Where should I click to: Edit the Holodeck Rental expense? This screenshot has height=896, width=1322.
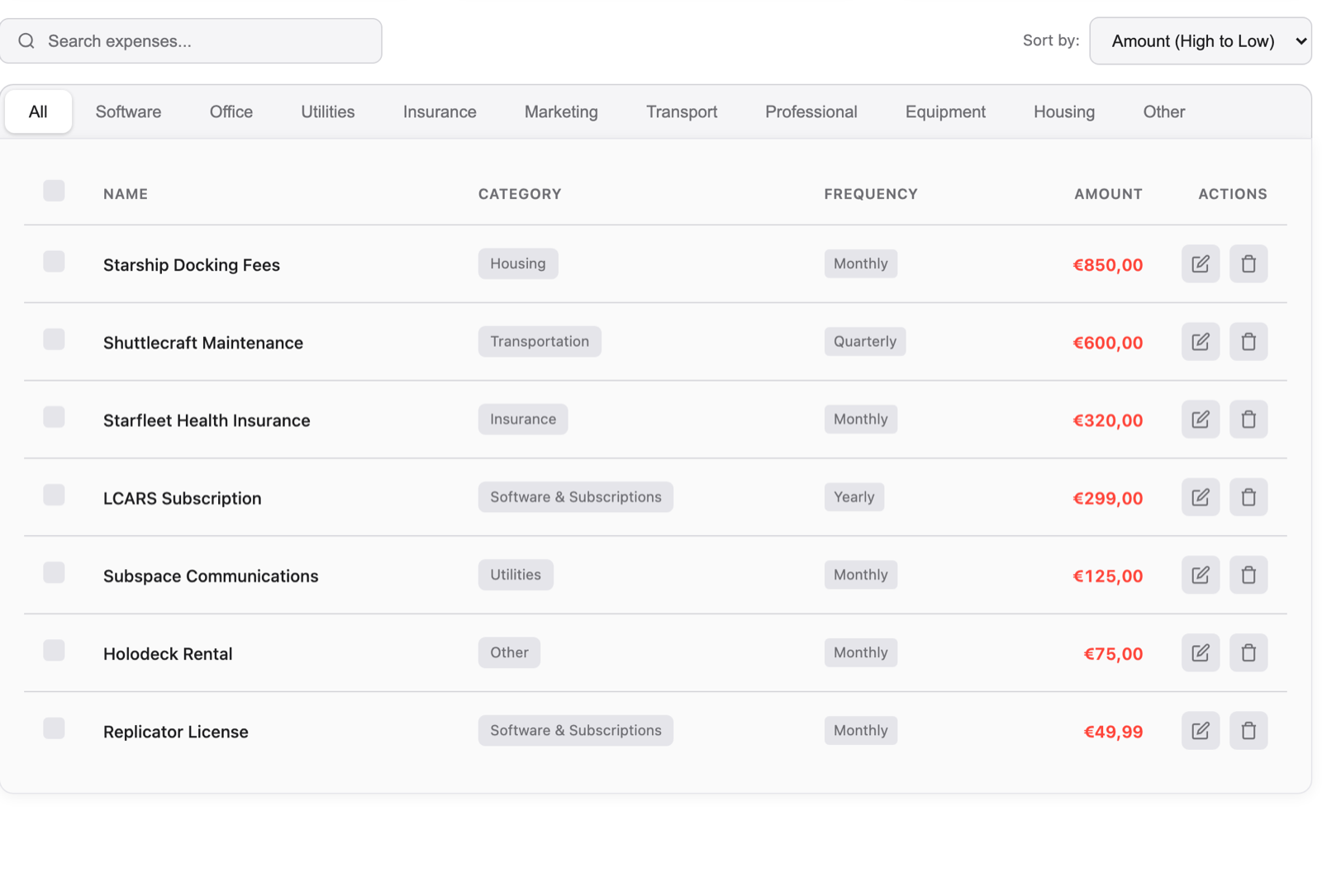tap(1200, 652)
